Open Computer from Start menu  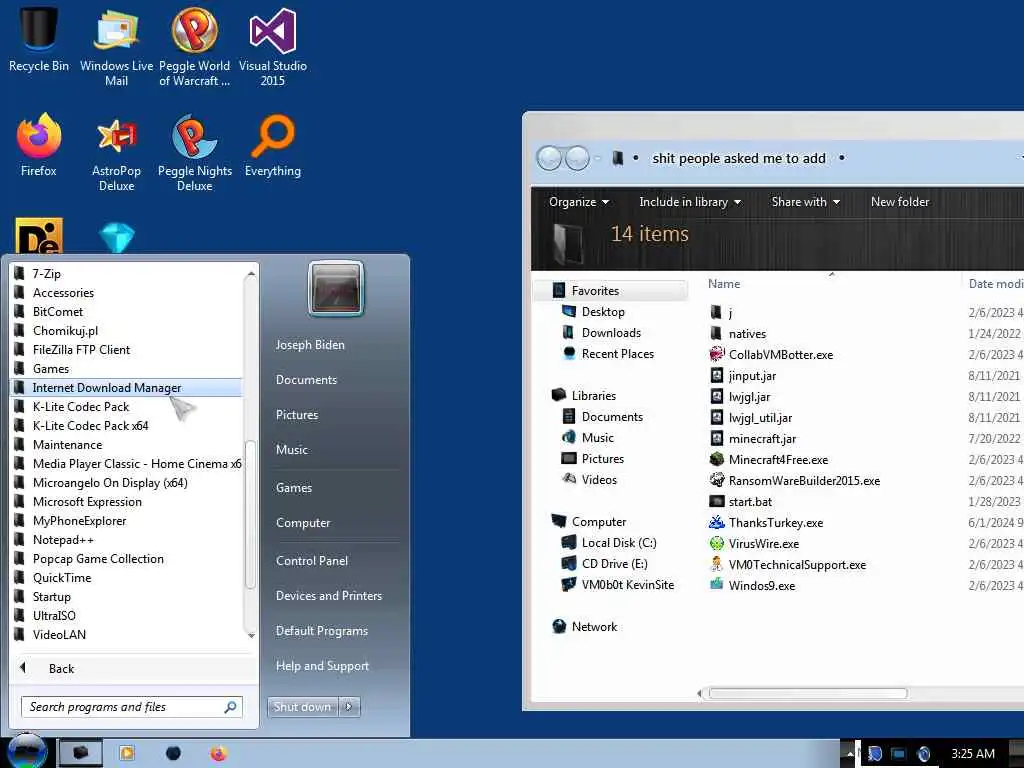[x=303, y=523]
